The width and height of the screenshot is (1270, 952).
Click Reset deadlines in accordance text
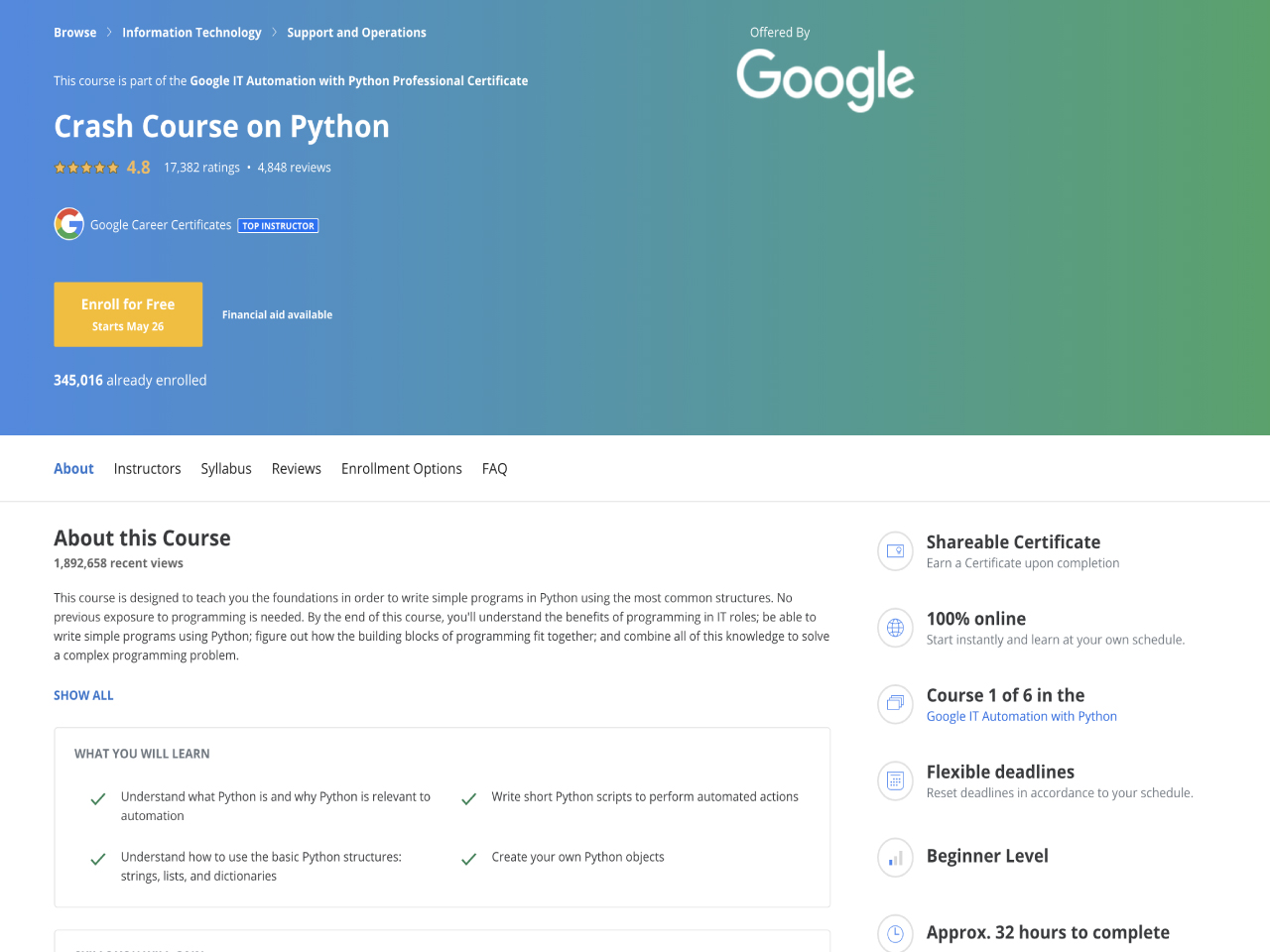1060,793
